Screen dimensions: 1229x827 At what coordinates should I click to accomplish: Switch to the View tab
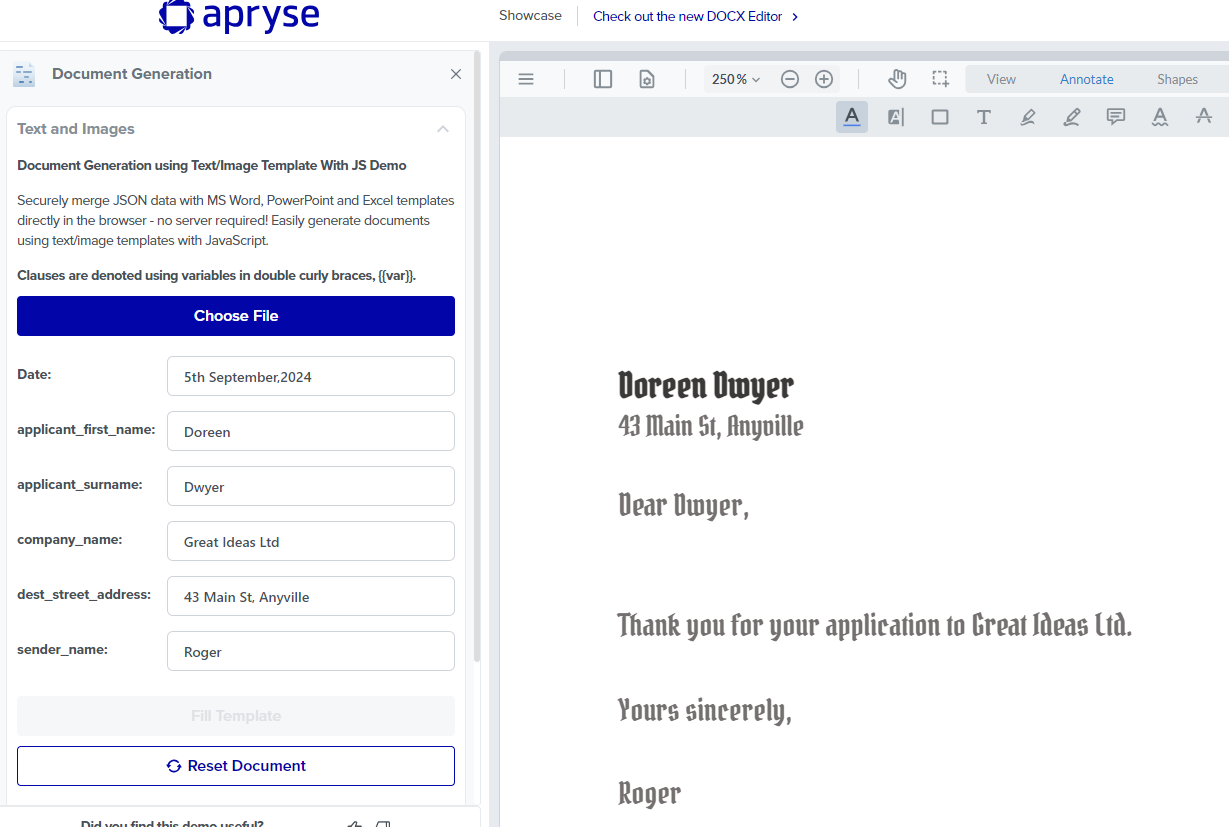click(1000, 78)
